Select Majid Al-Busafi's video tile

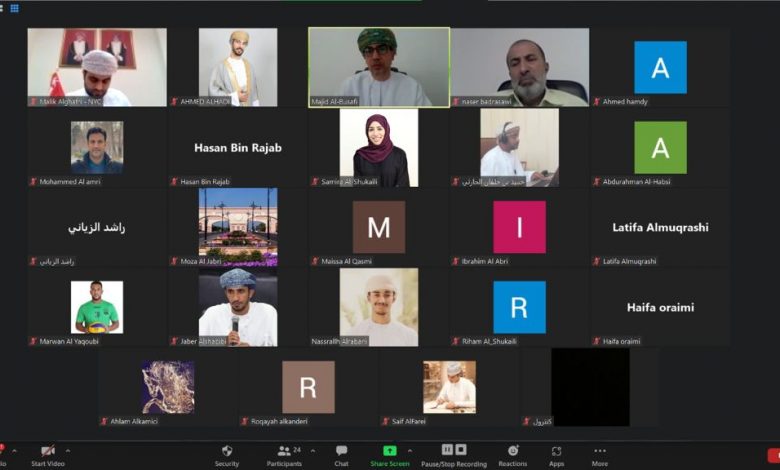coord(378,66)
